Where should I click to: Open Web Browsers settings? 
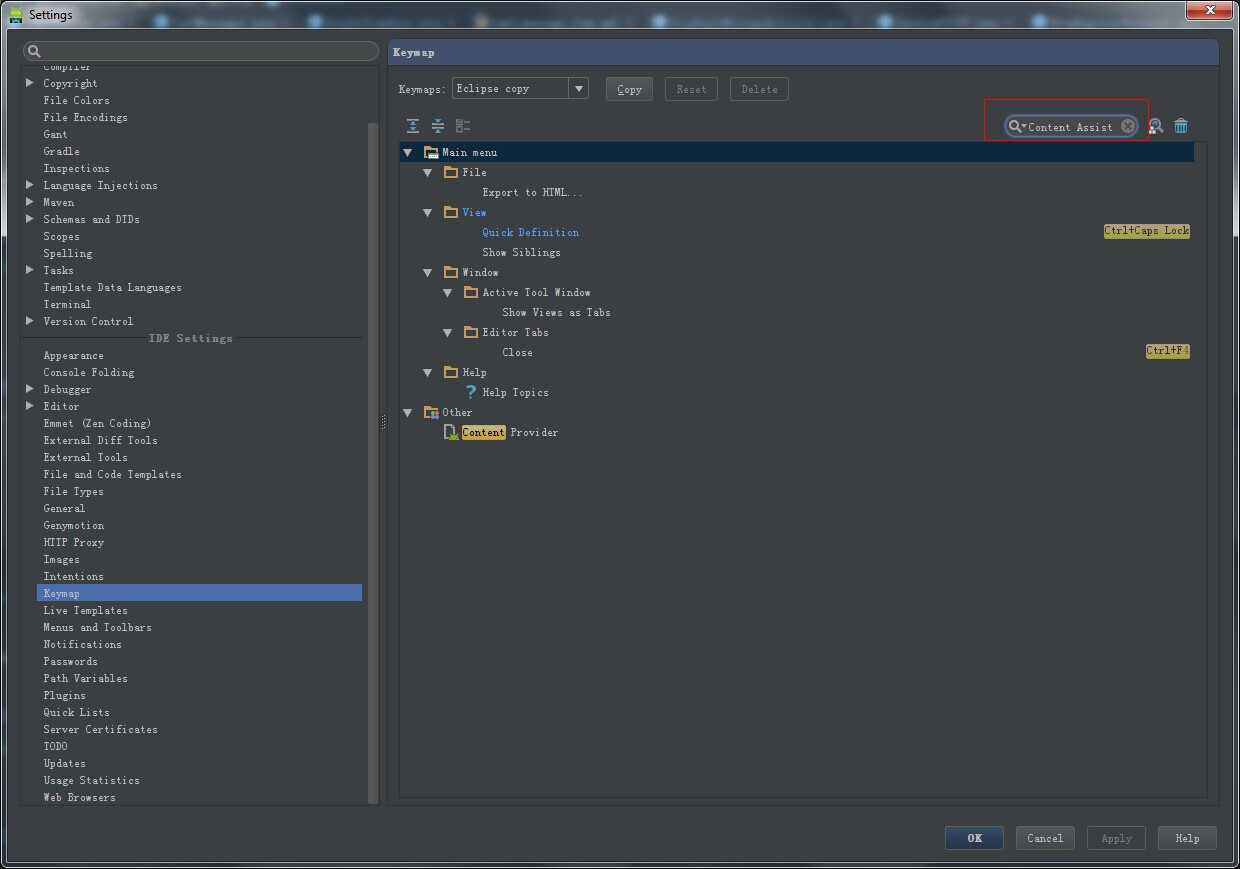coord(79,797)
